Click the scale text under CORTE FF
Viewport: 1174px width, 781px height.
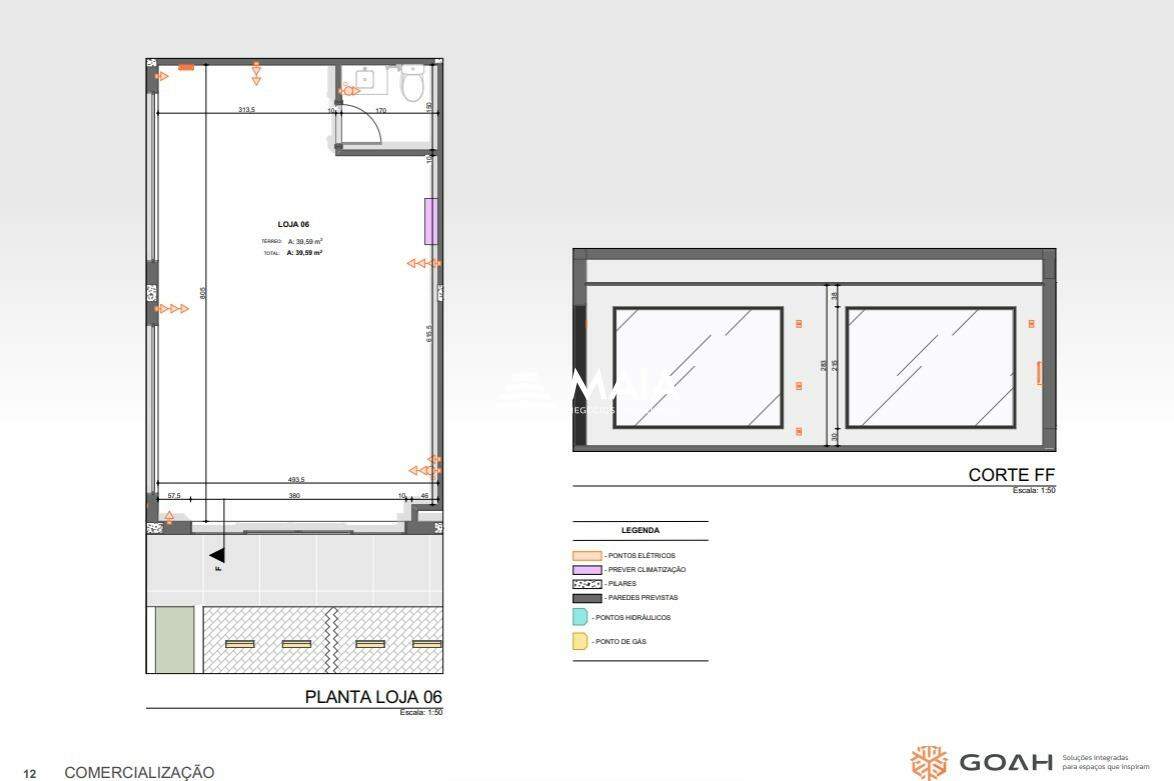[1034, 490]
